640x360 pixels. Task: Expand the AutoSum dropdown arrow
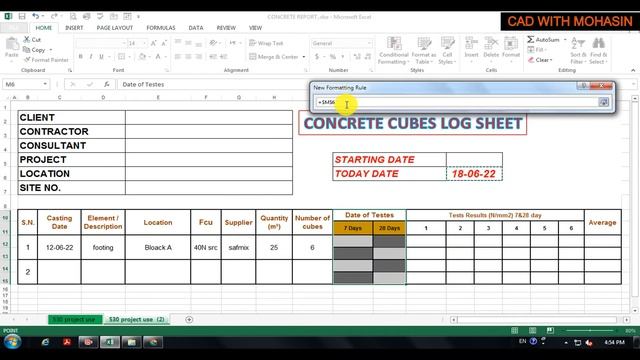tap(565, 40)
